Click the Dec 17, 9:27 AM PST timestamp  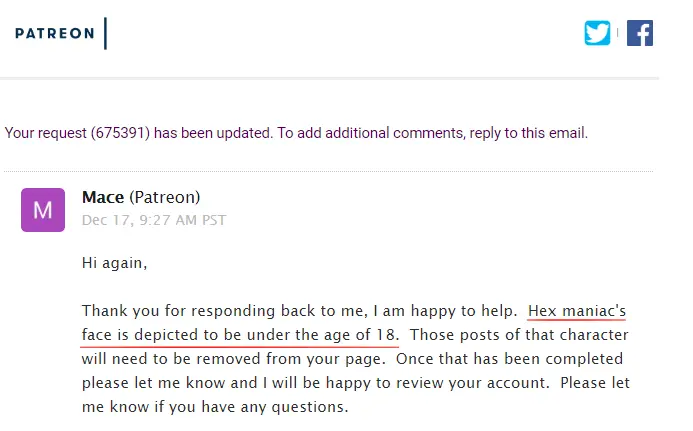(154, 220)
